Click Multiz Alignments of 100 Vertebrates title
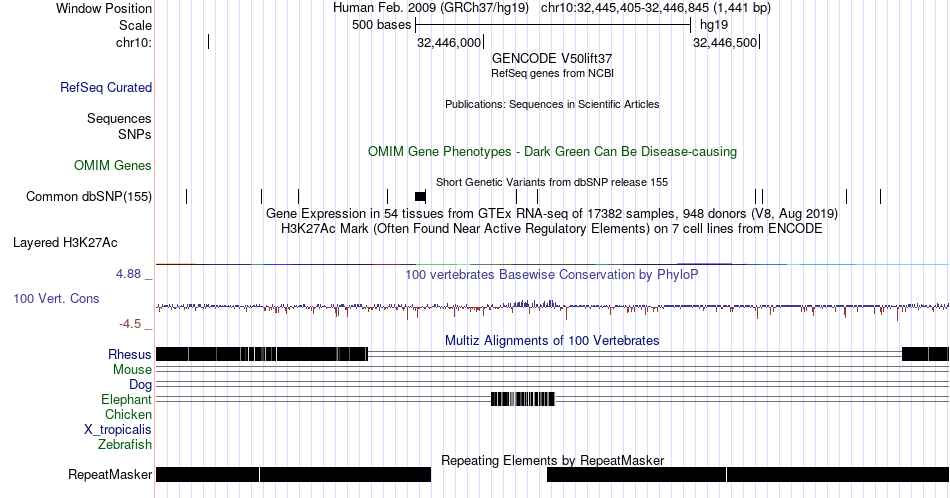The height and width of the screenshot is (498, 950). coord(552,340)
